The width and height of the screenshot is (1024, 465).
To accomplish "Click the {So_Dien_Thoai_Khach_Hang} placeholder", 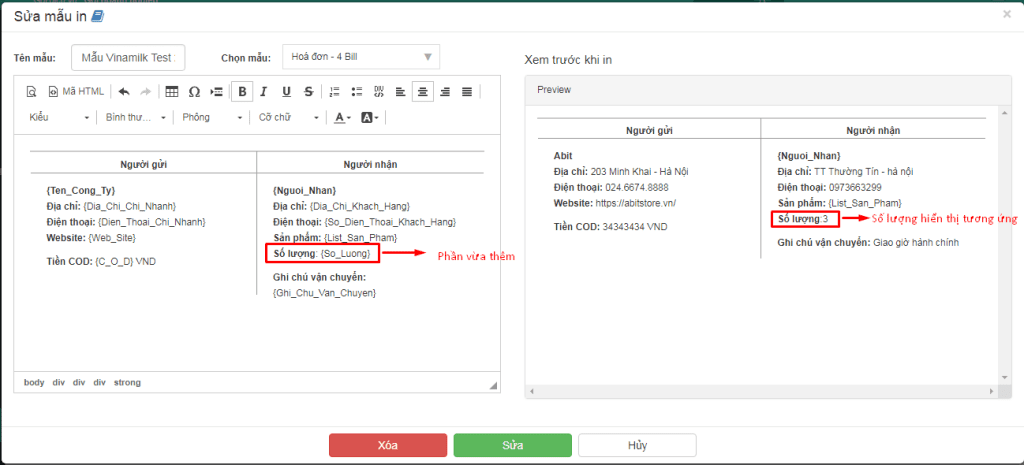I will pyautogui.click(x=391, y=222).
